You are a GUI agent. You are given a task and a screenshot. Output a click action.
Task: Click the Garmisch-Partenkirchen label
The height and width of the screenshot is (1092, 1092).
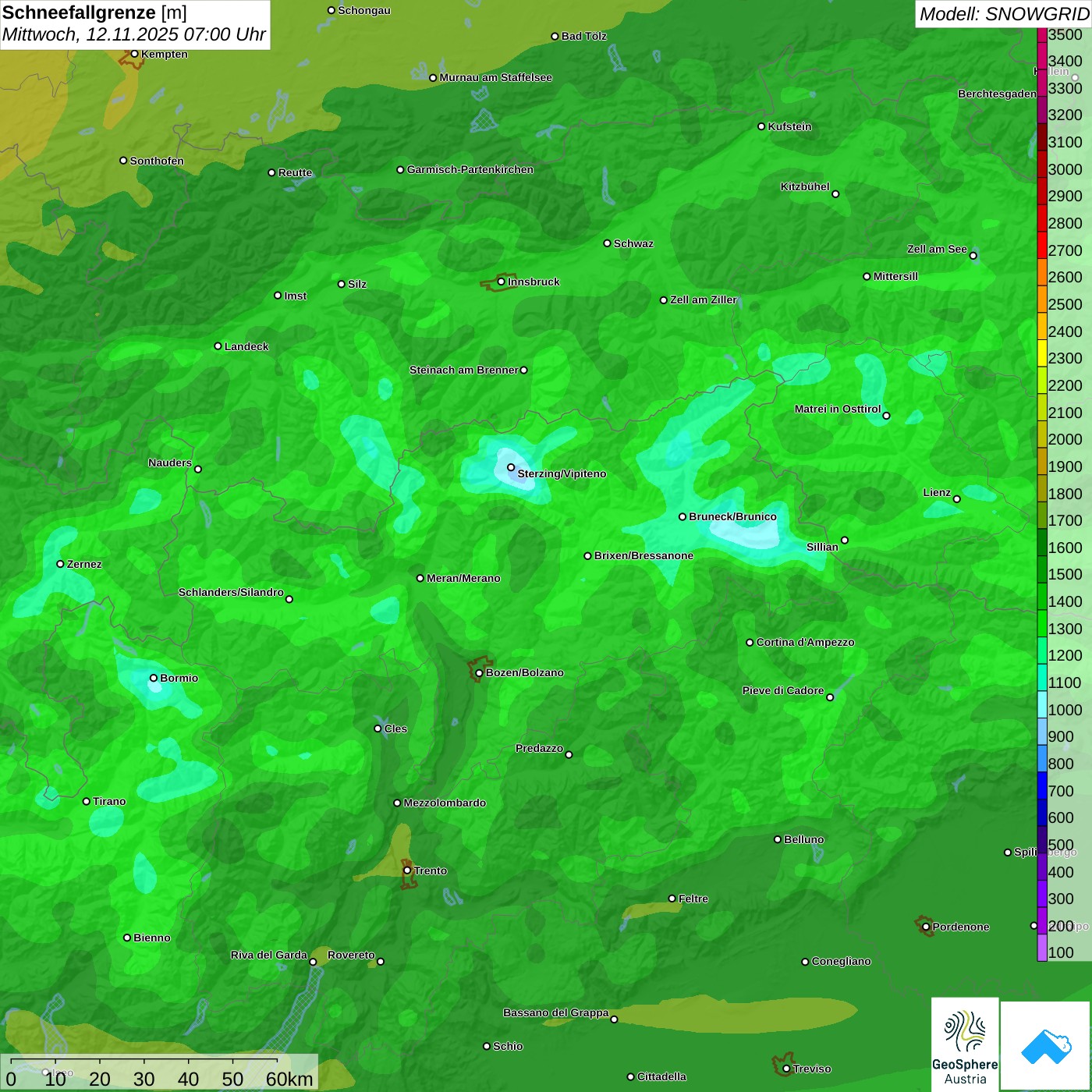coord(470,169)
